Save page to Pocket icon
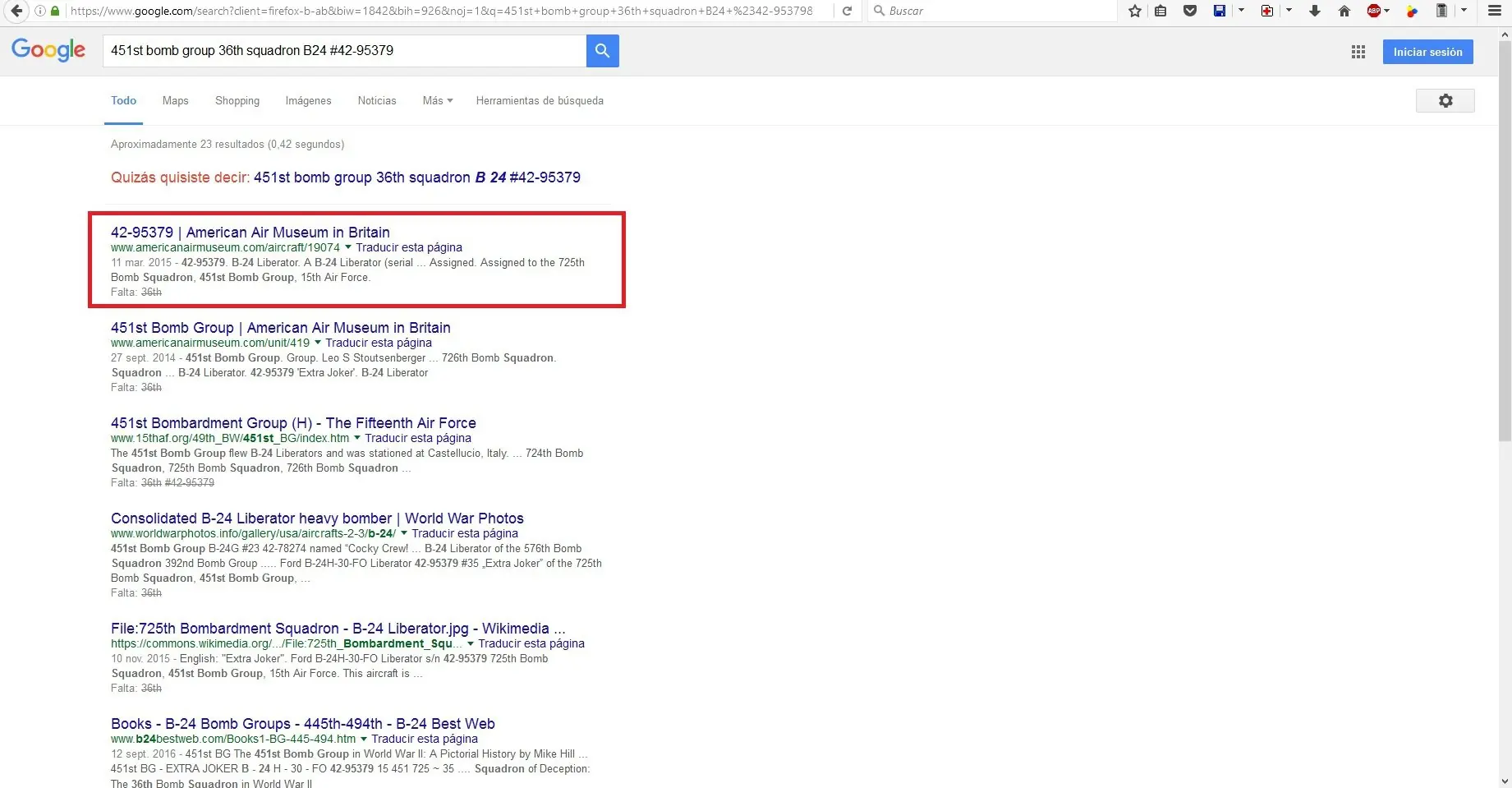1512x788 pixels. click(x=1190, y=11)
